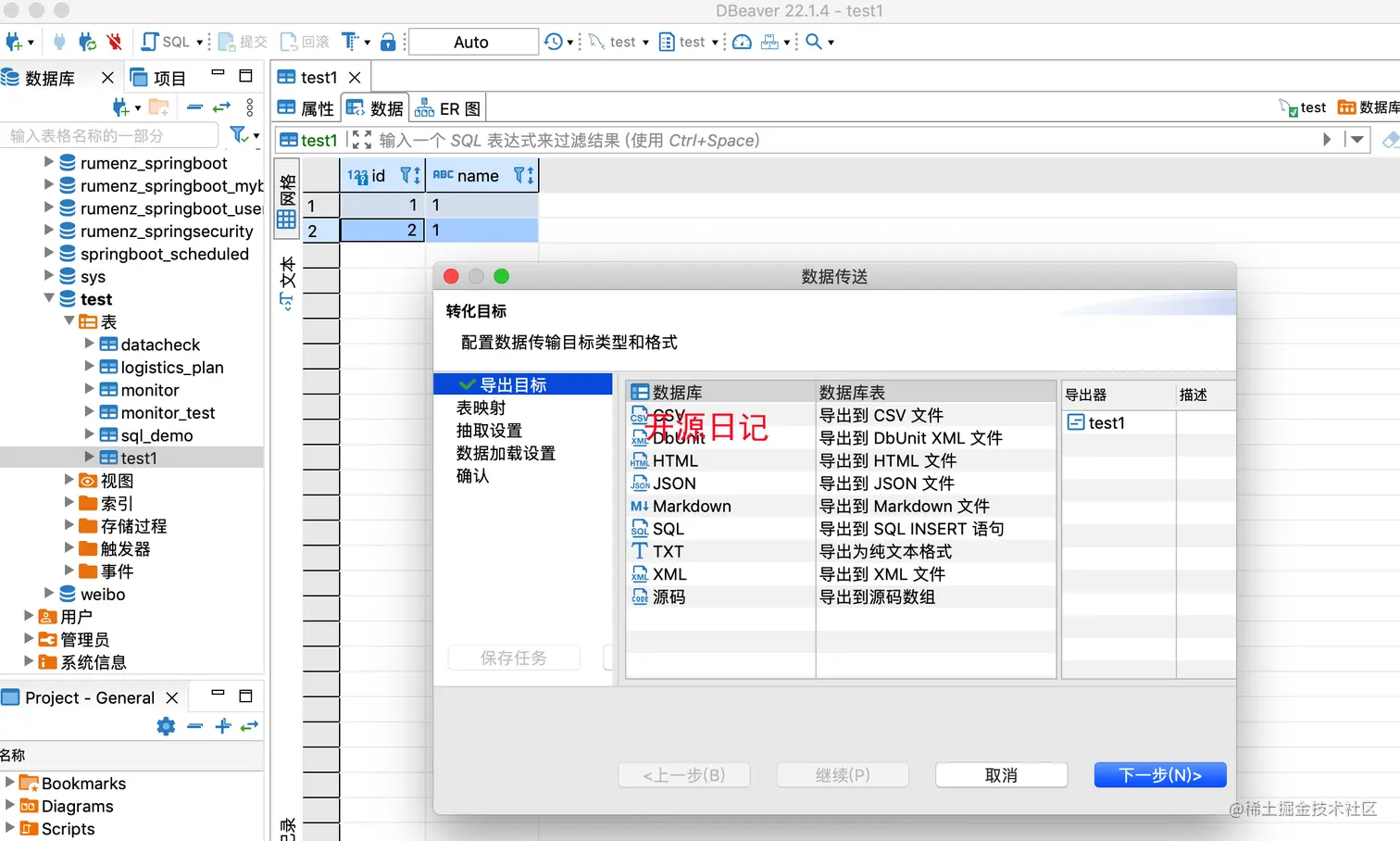Expand the 用户 (users) node
The image size is (1400, 841).
coord(29,615)
